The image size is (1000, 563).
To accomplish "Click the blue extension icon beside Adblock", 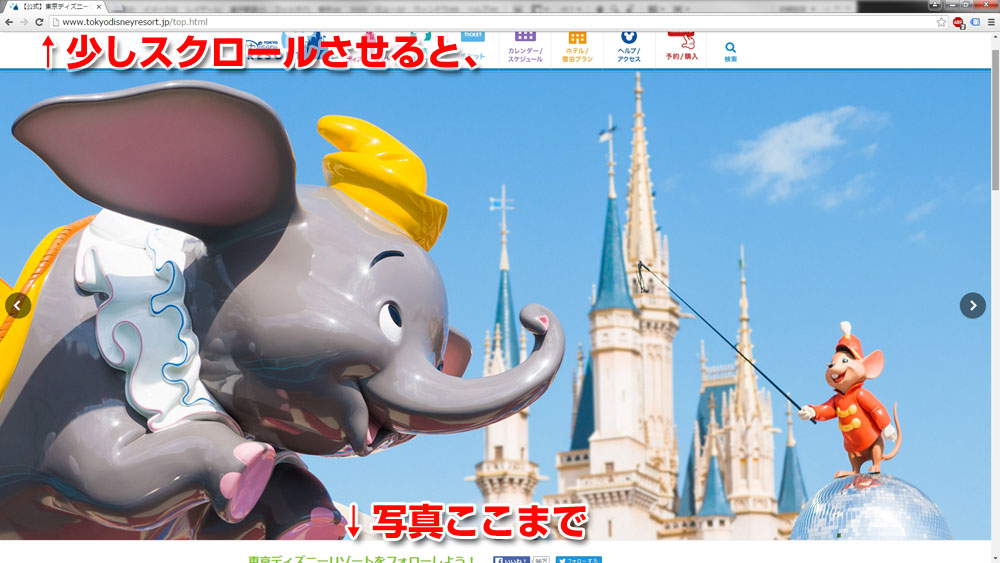I will (x=975, y=22).
